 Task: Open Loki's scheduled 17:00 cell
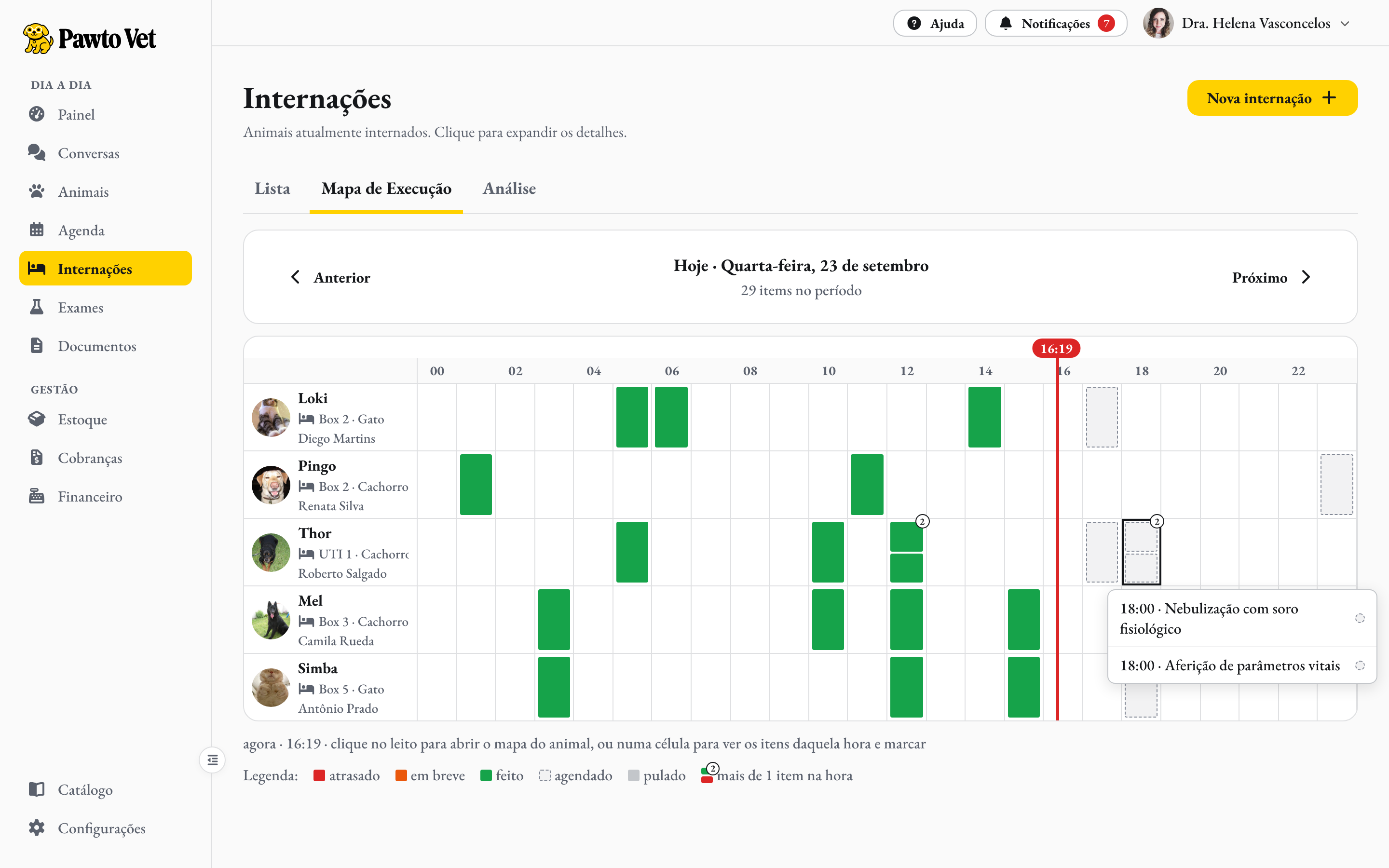(x=1102, y=417)
